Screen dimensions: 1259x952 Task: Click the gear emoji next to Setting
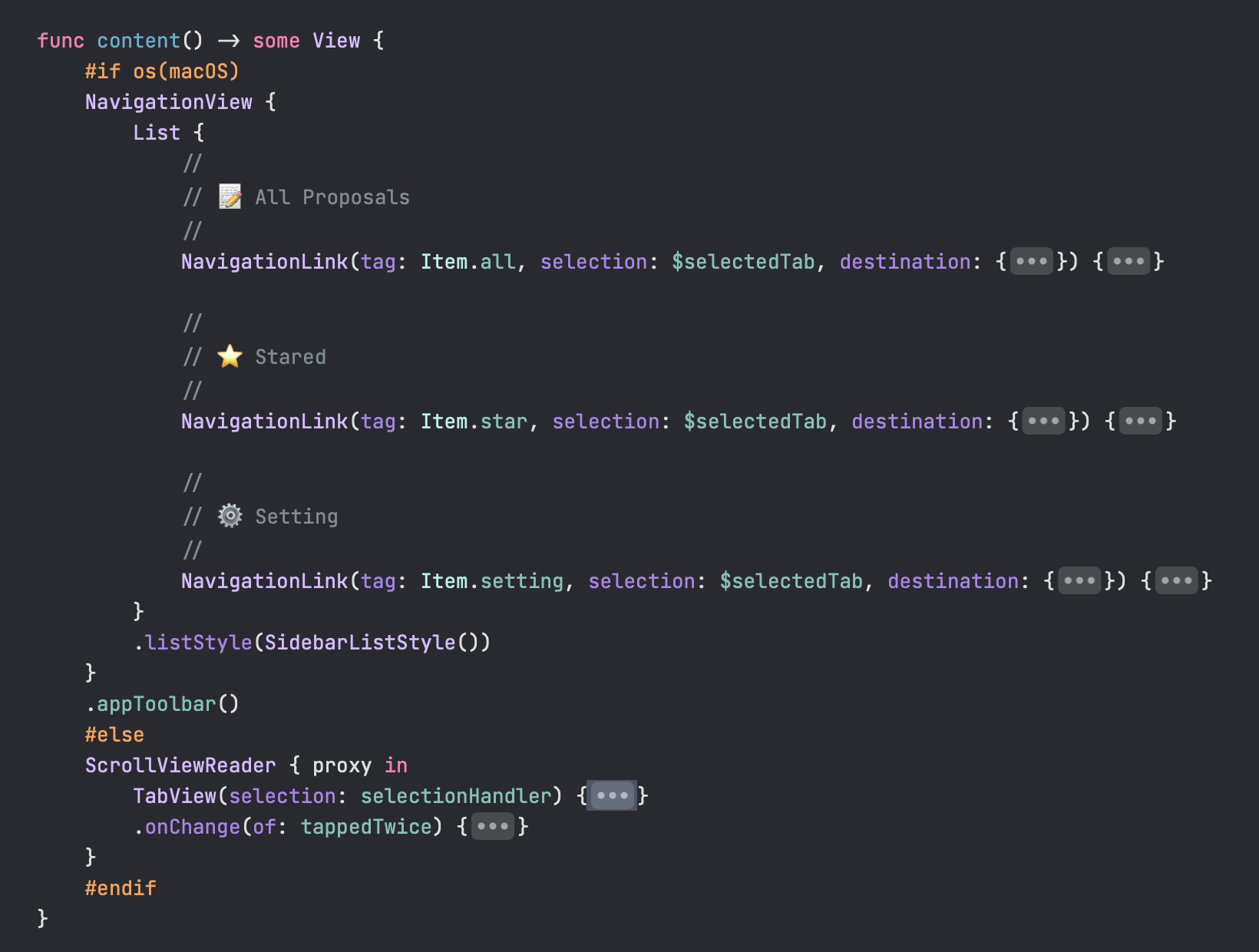[x=230, y=516]
